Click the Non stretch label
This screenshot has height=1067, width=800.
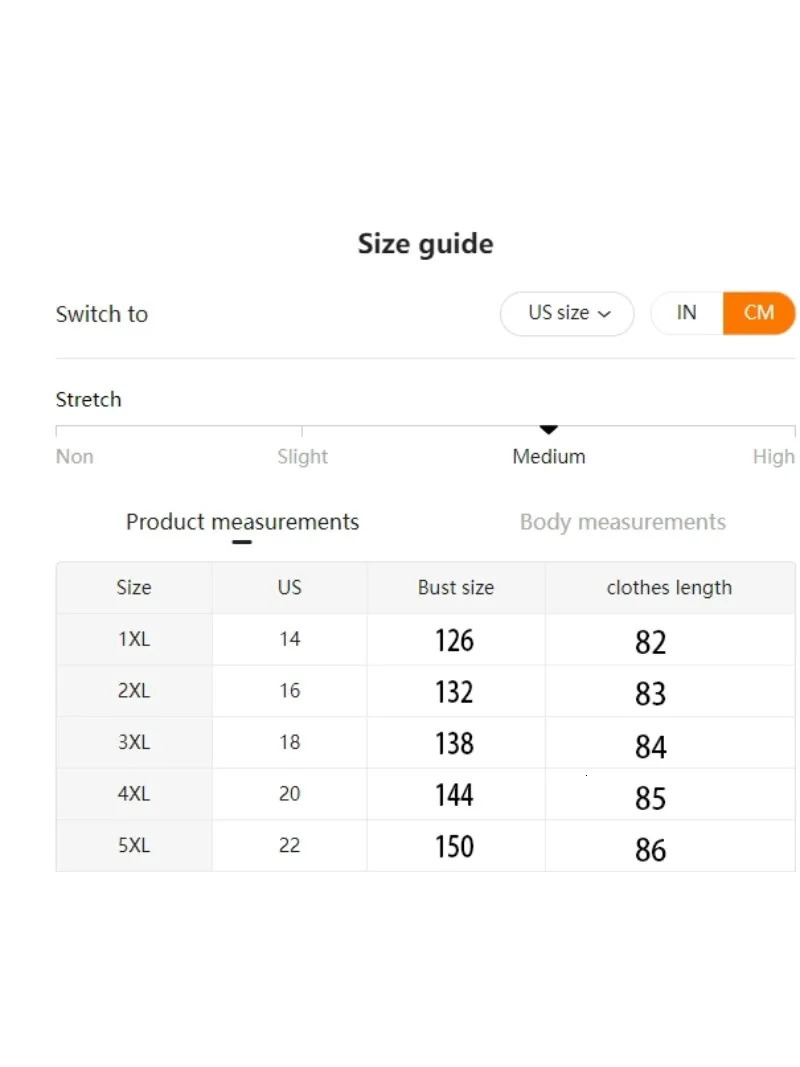pyautogui.click(x=75, y=457)
